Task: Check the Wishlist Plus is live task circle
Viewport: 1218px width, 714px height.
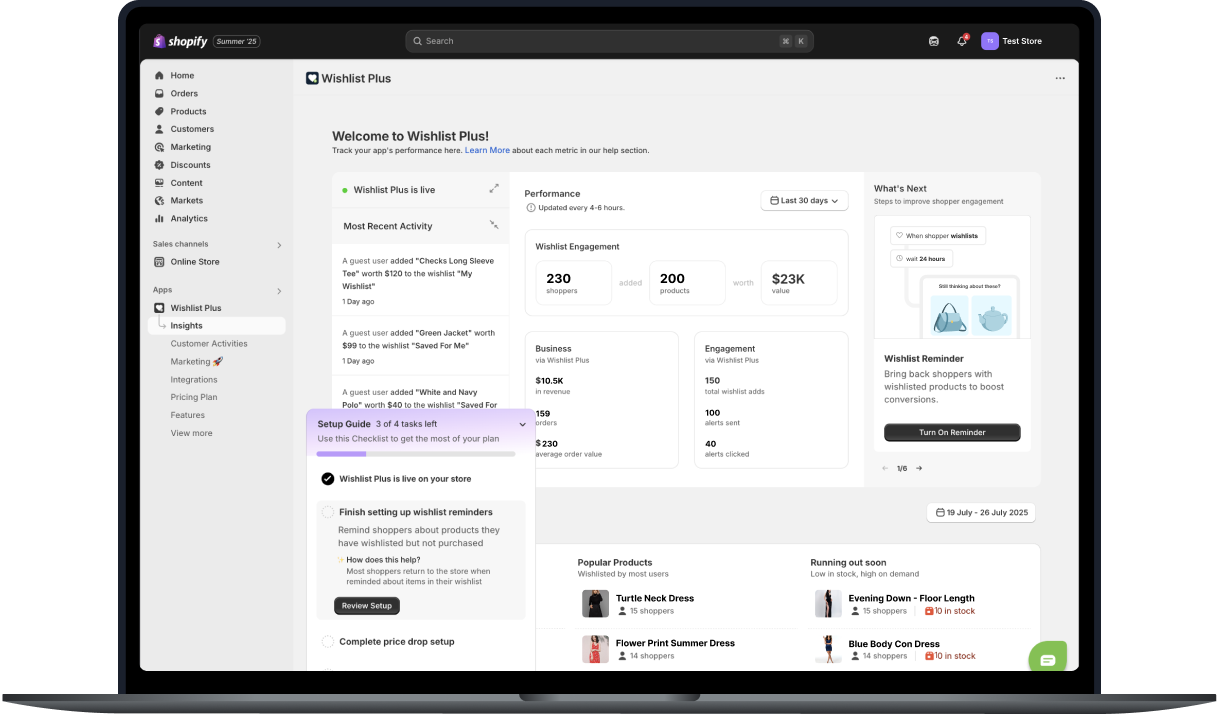Action: pos(327,479)
